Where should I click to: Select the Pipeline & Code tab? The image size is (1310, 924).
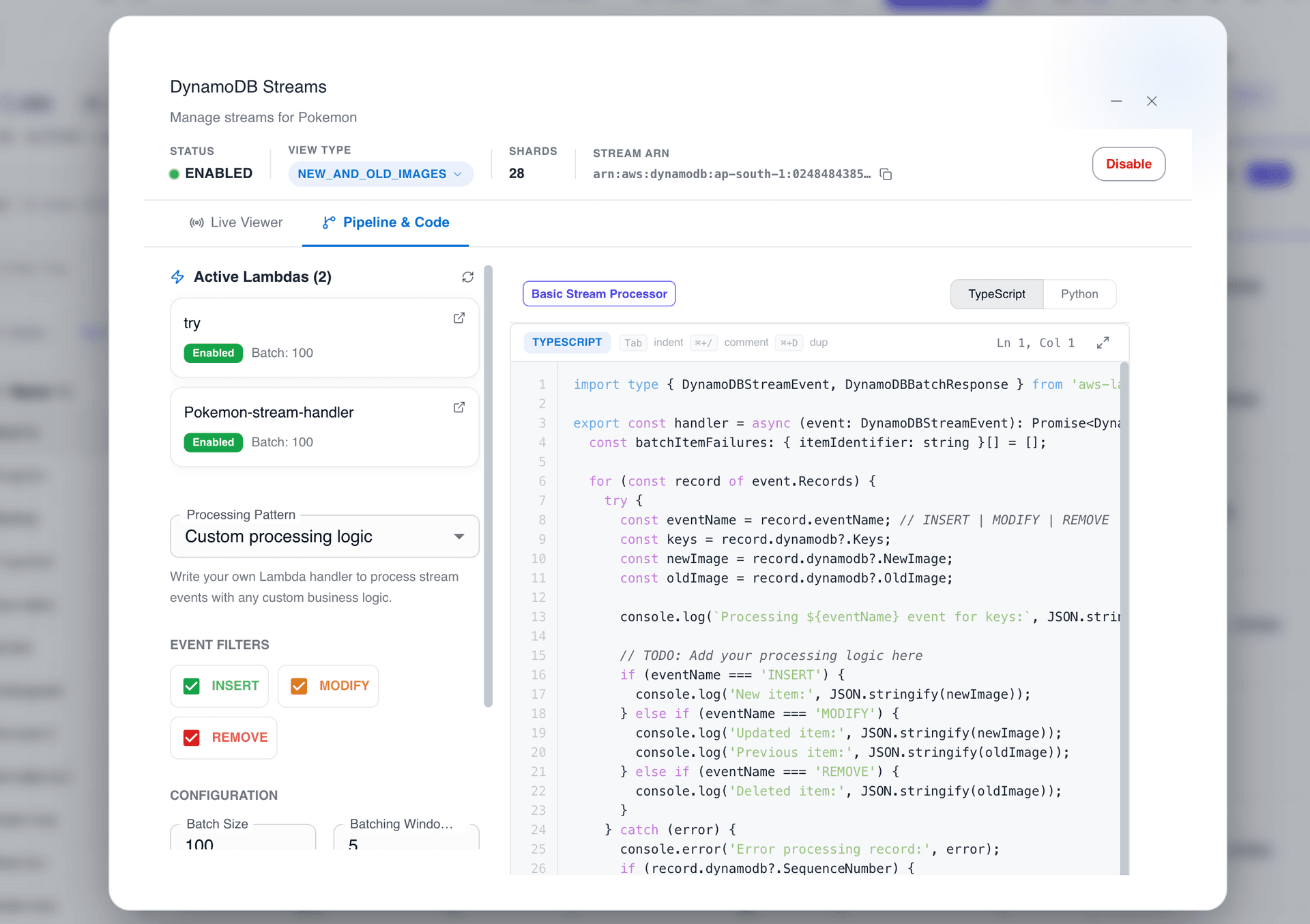(x=385, y=222)
